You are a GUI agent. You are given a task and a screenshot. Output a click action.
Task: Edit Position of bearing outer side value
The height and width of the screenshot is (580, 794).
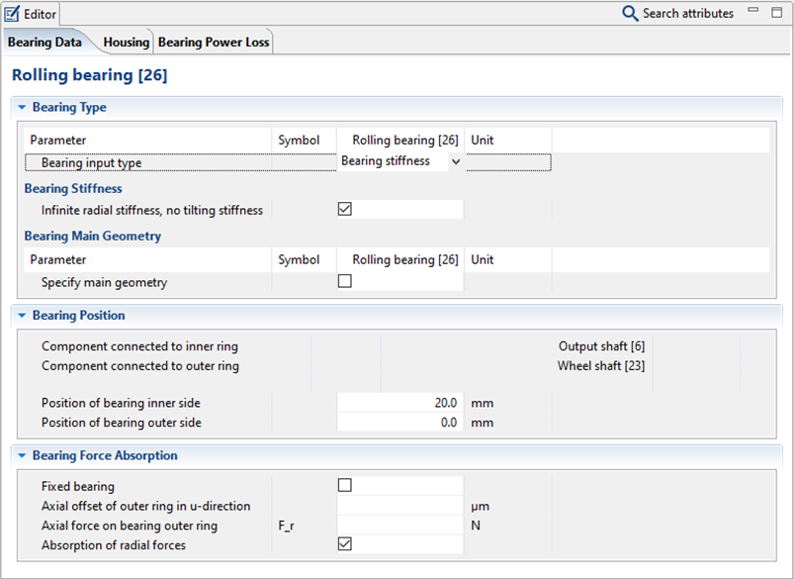pyautogui.click(x=399, y=423)
